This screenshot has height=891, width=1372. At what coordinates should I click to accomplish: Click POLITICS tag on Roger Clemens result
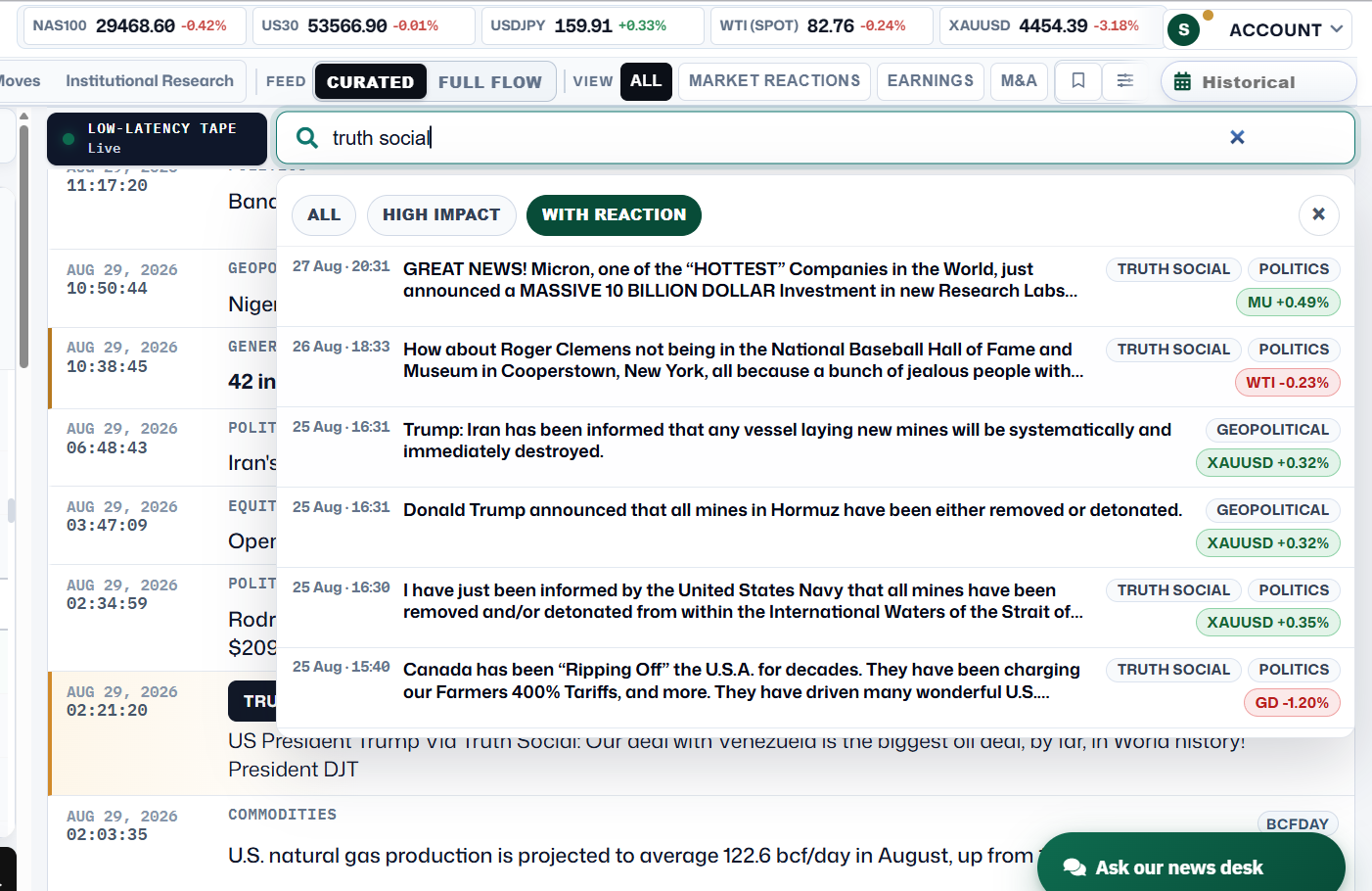(x=1294, y=350)
